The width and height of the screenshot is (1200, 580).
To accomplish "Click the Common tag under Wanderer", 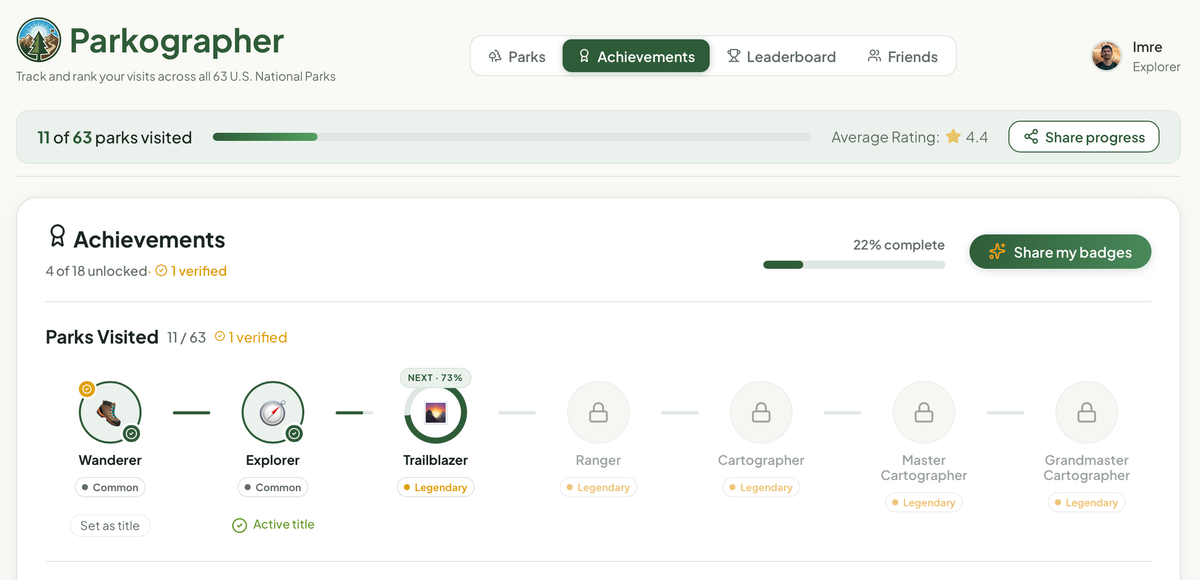I will click(110, 488).
